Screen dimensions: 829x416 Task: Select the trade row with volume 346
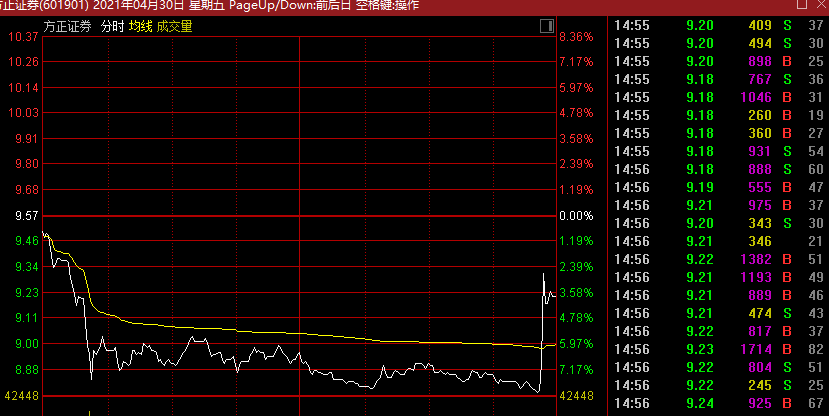[716, 241]
